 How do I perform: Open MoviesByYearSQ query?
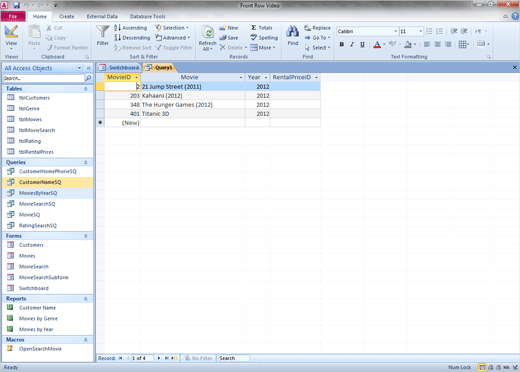coord(38,193)
